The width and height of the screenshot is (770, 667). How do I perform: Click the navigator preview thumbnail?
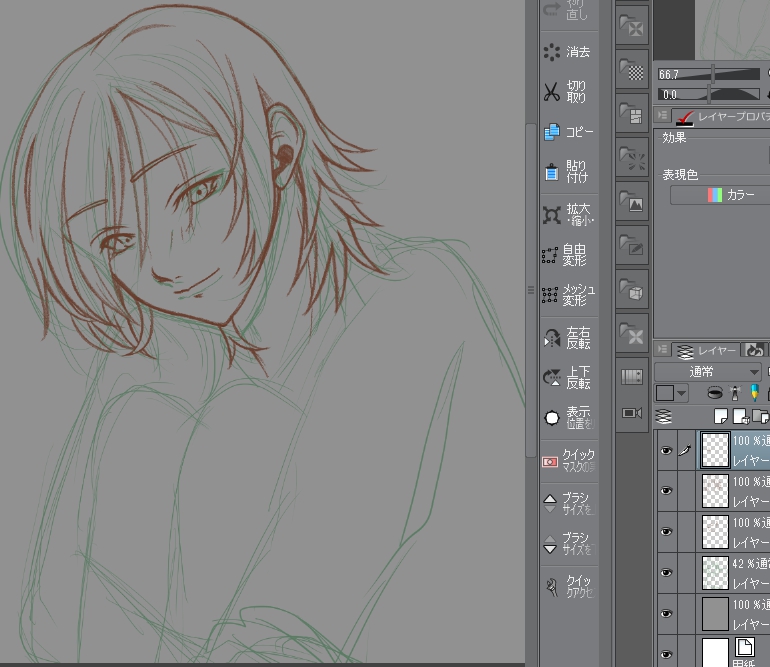point(732,29)
